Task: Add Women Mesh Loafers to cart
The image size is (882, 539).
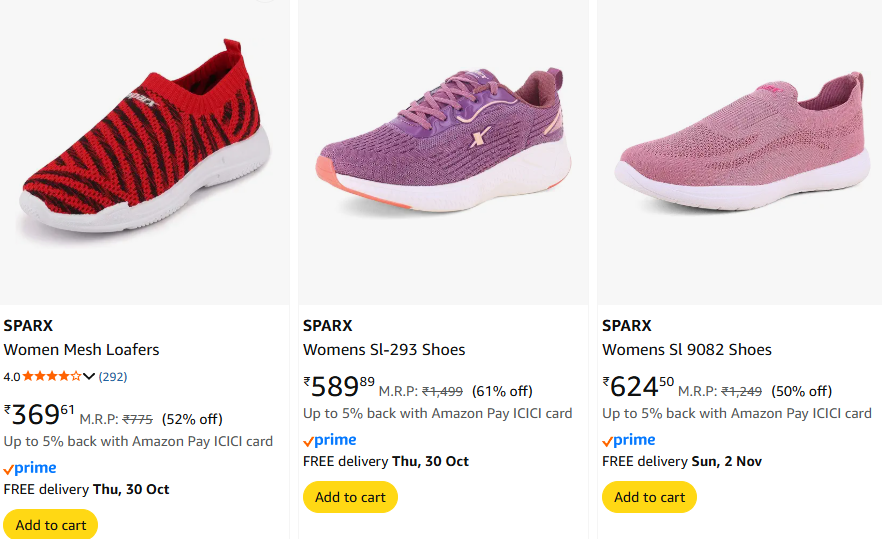Action: click(x=51, y=524)
